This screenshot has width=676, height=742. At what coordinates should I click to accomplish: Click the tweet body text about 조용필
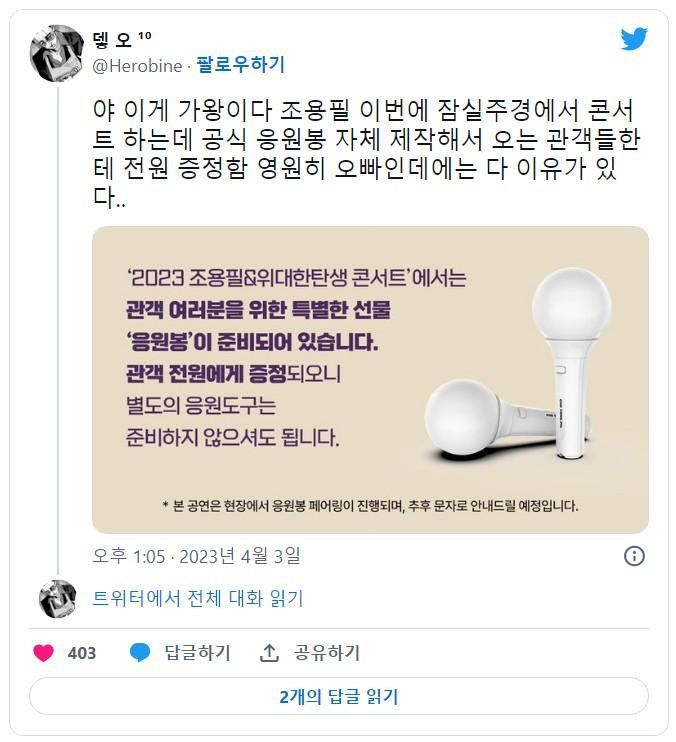tap(367, 153)
